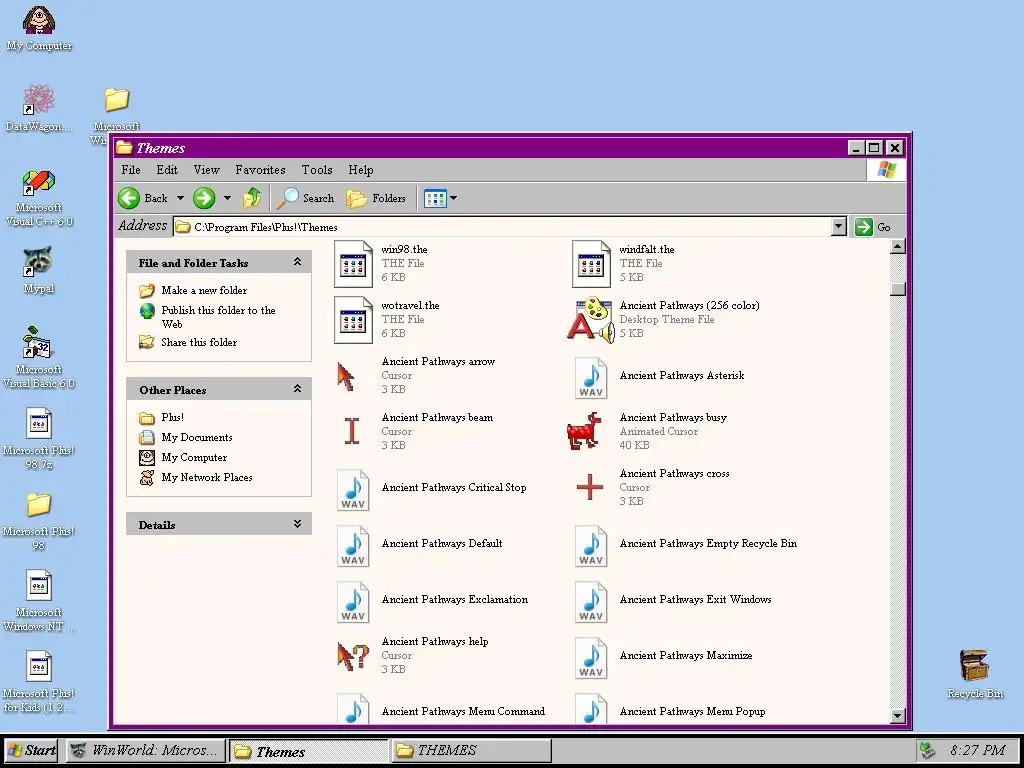1024x768 pixels.
Task: Go to Plus! folder in Other Places
Action: [172, 417]
